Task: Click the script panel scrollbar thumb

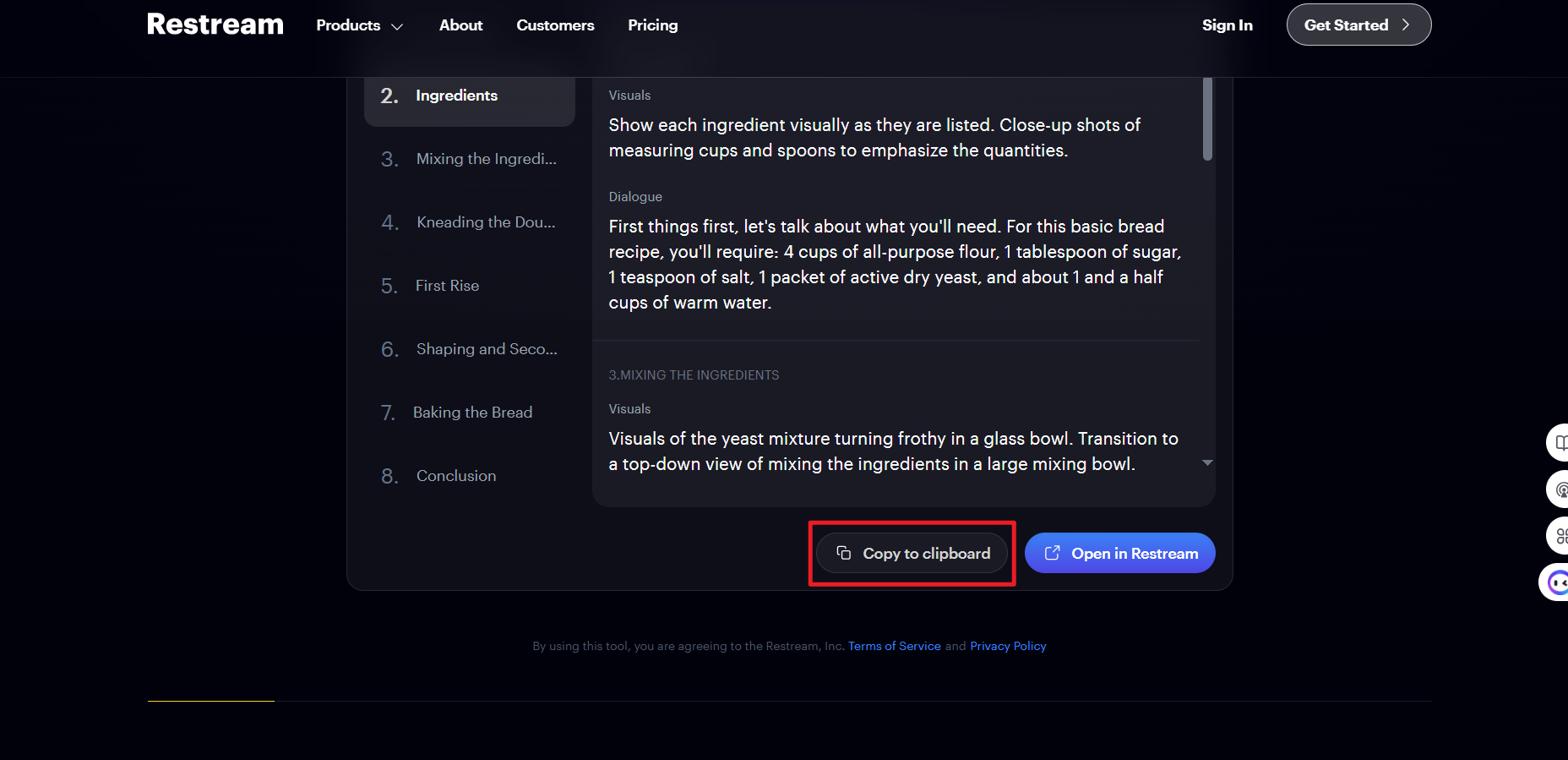Action: (1207, 118)
